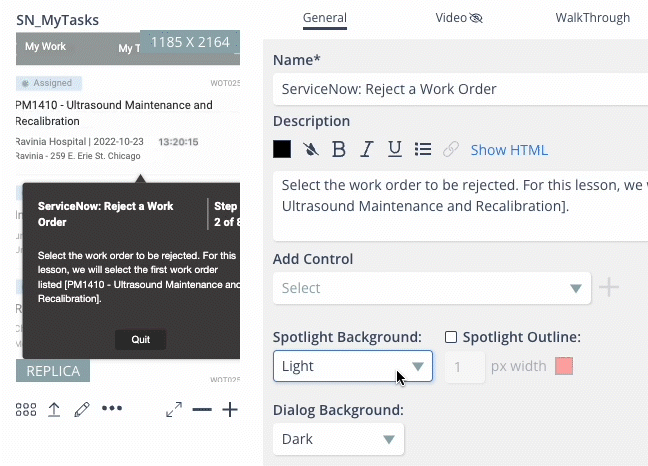Open the black text color picker
Image resolution: width=648 pixels, height=466 pixels.
pos(282,149)
